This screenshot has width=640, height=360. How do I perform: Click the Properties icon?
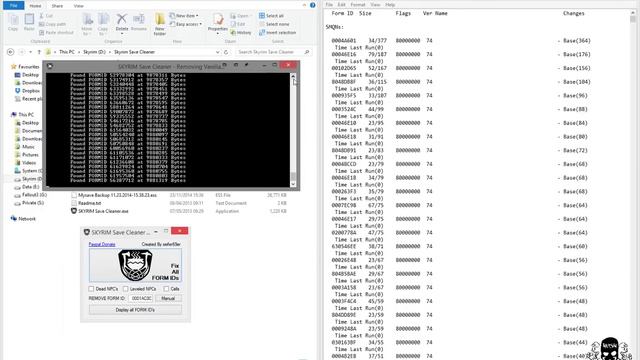(218, 19)
